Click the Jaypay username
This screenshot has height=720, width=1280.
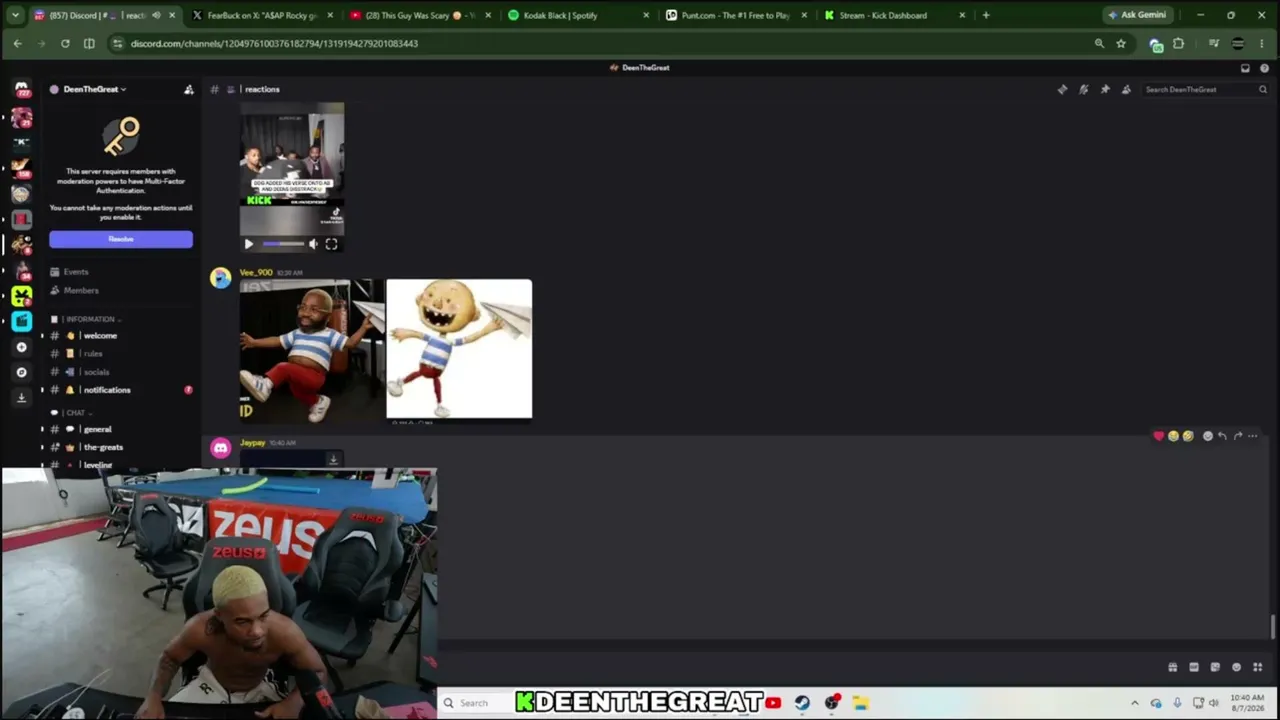253,443
